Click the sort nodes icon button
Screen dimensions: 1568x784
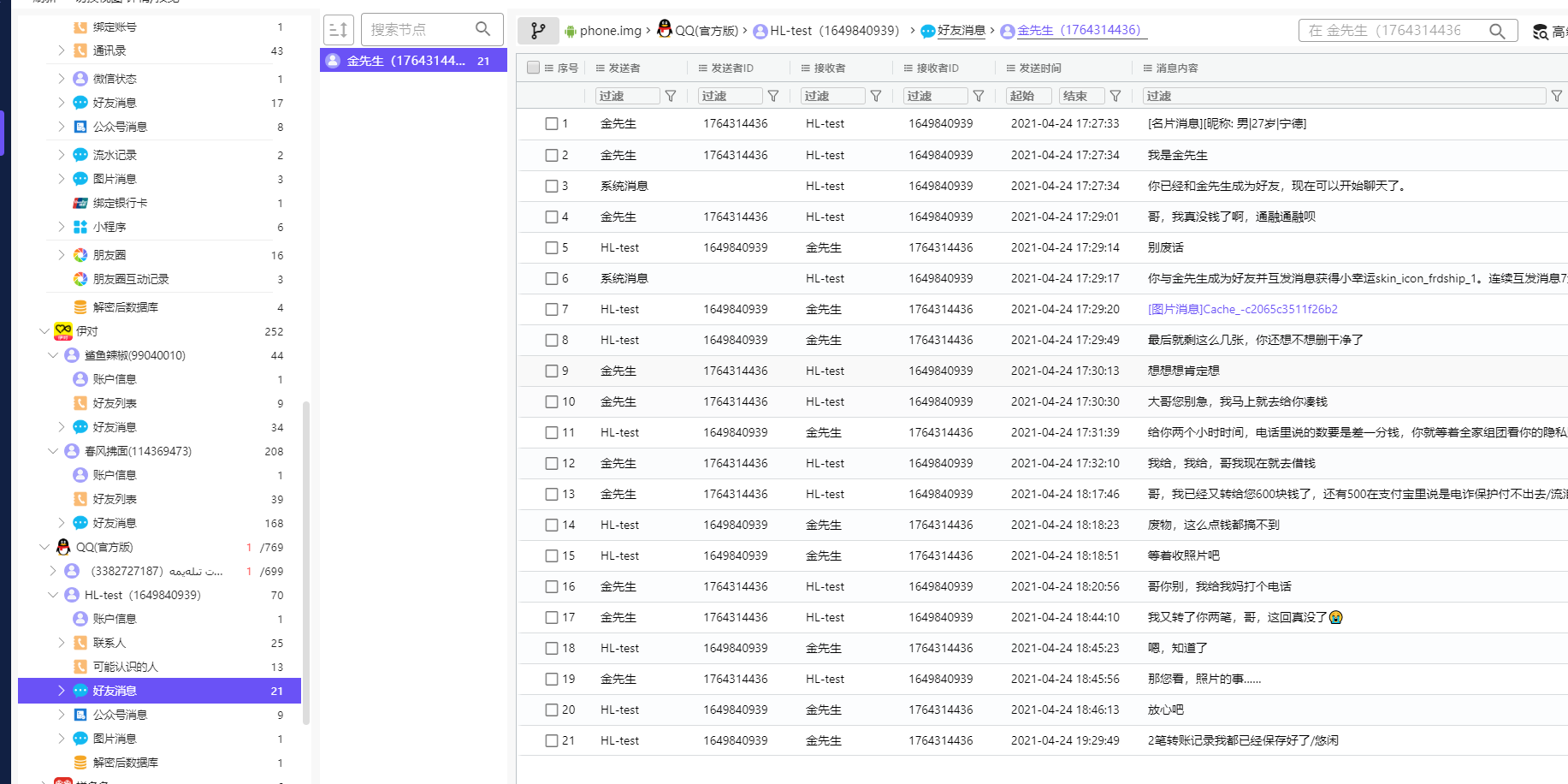point(339,30)
